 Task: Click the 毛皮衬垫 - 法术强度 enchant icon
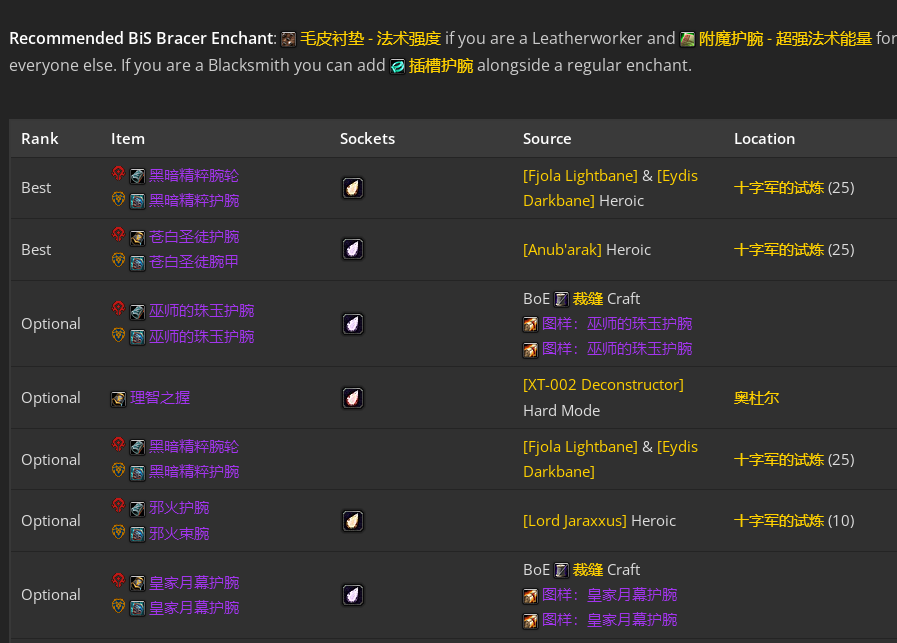pos(289,39)
